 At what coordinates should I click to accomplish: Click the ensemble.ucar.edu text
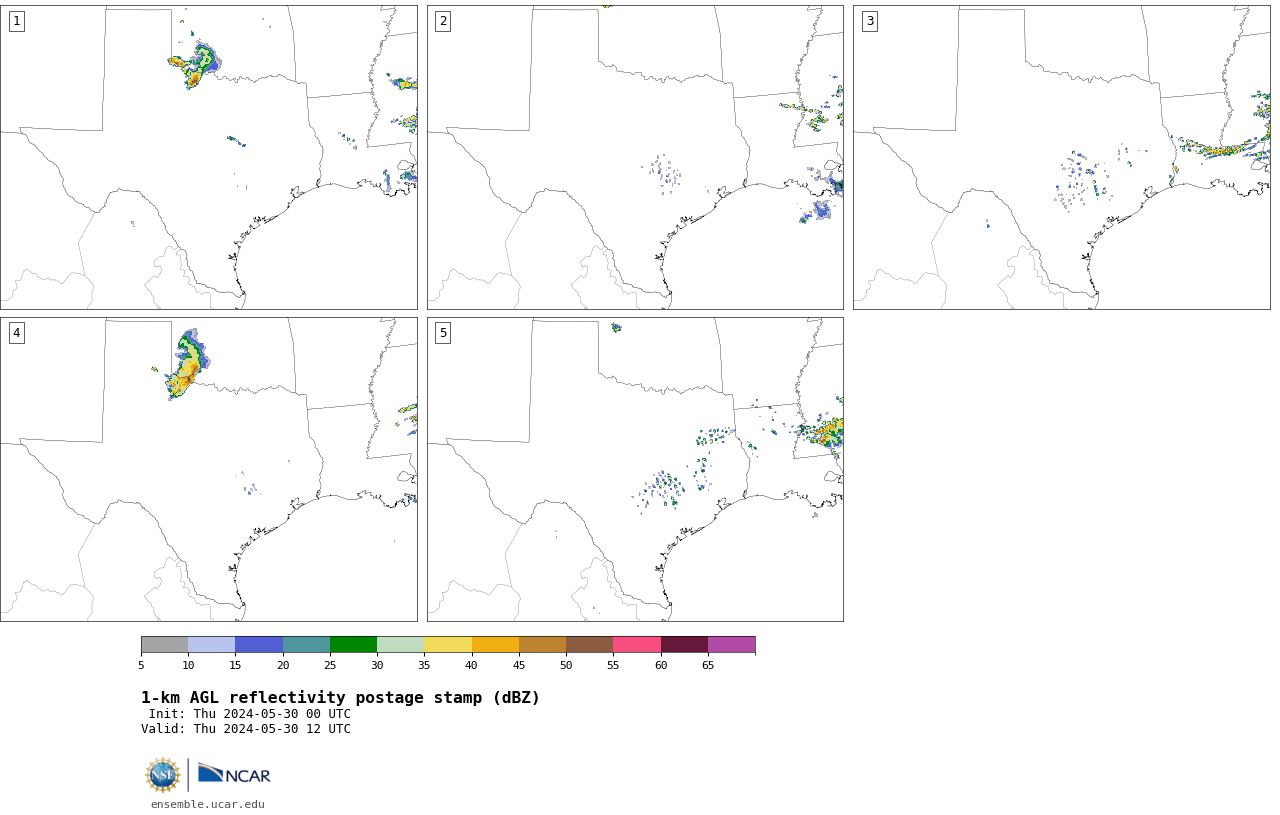tap(208, 804)
